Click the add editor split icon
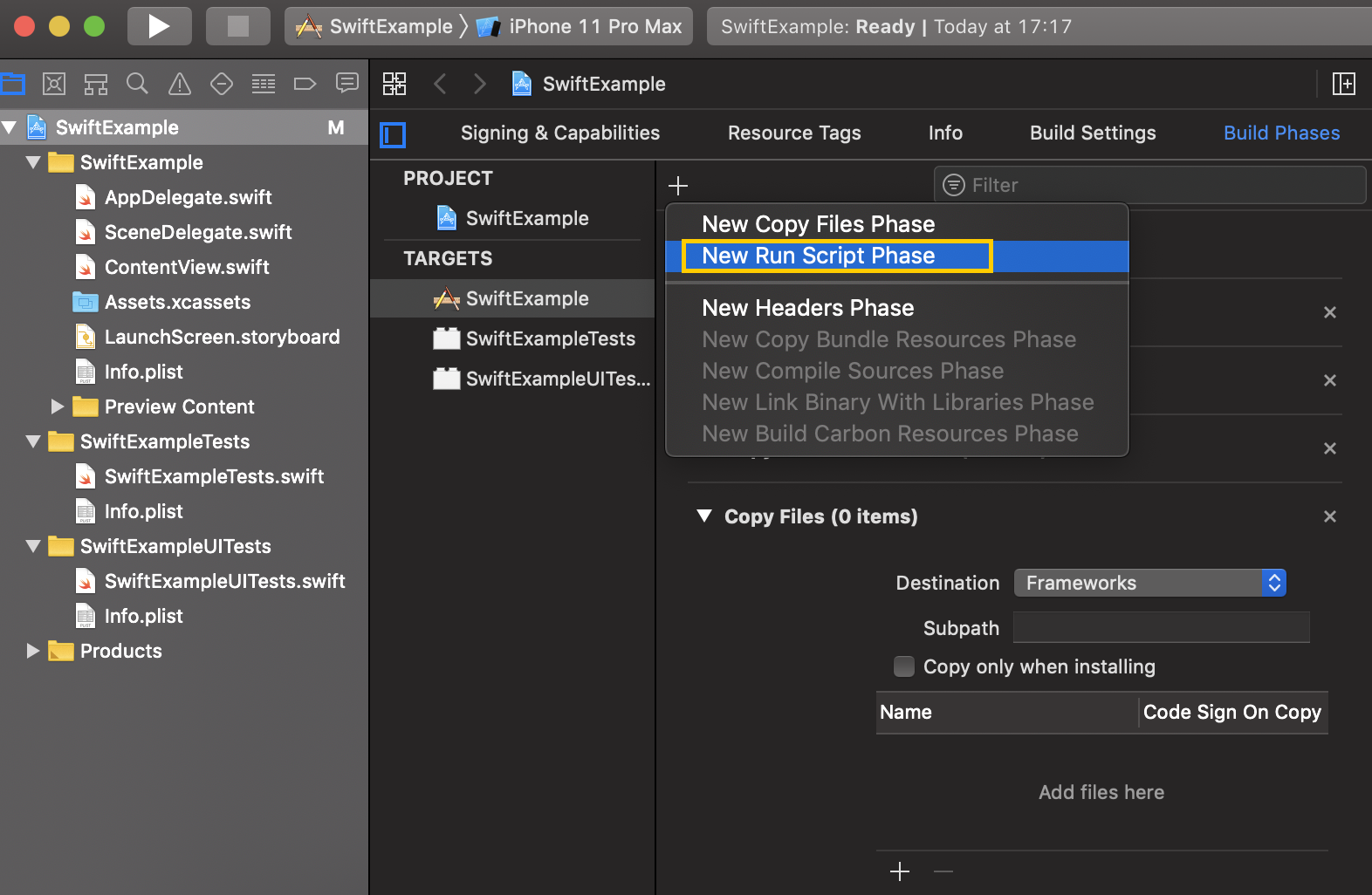Screen dimensions: 1372x895 click(x=1343, y=84)
